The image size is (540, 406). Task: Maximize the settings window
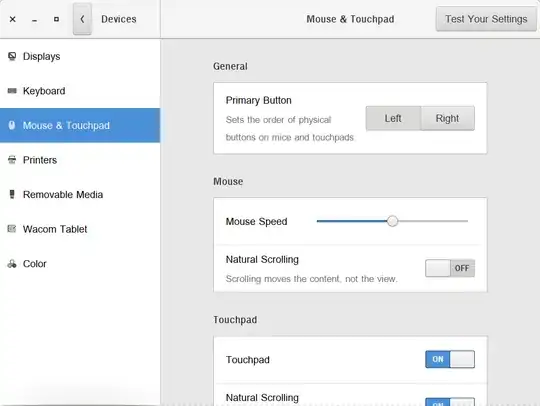(56, 19)
